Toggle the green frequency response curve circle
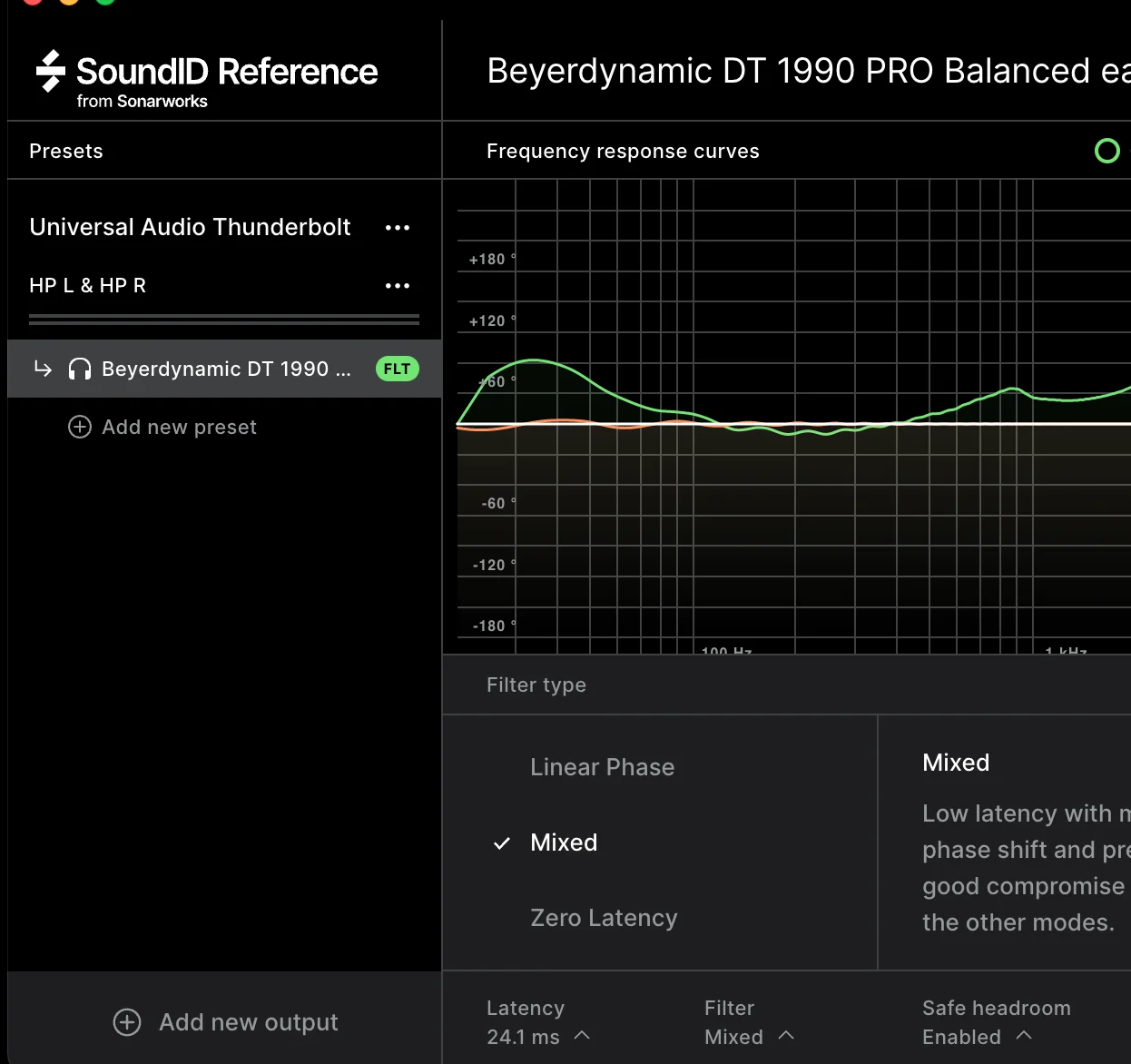The image size is (1131, 1064). 1107,151
